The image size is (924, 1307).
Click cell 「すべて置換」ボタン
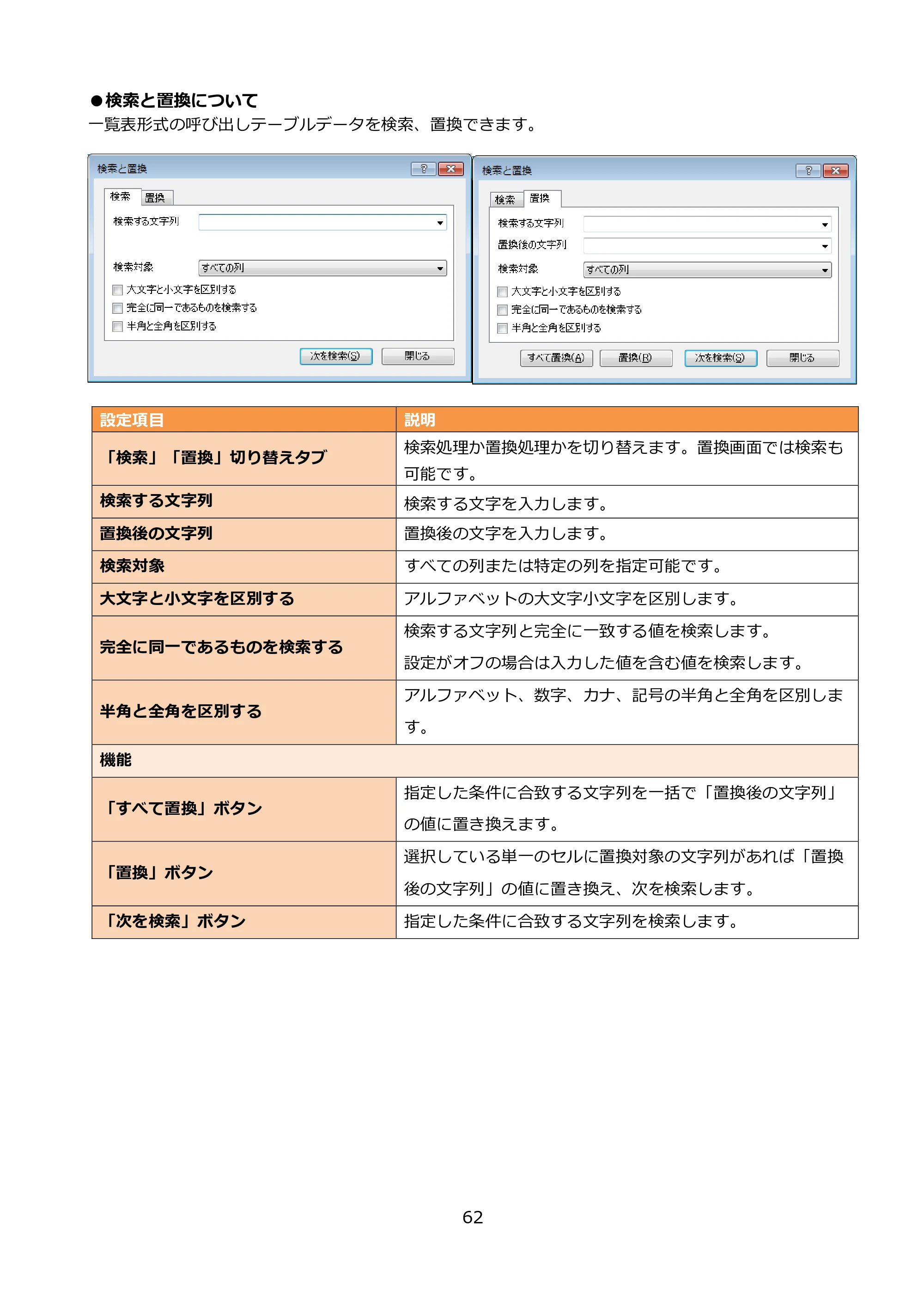click(244, 809)
